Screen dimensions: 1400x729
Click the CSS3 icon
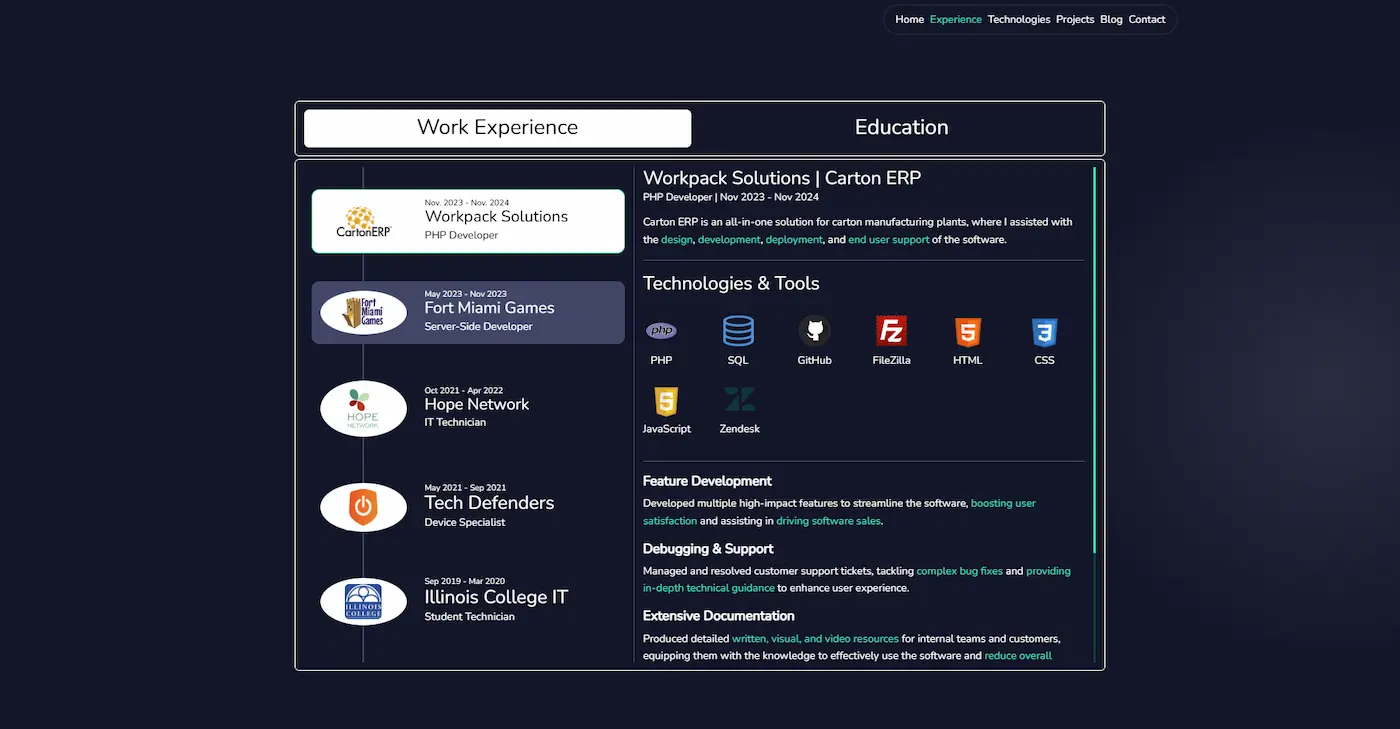click(x=1044, y=331)
